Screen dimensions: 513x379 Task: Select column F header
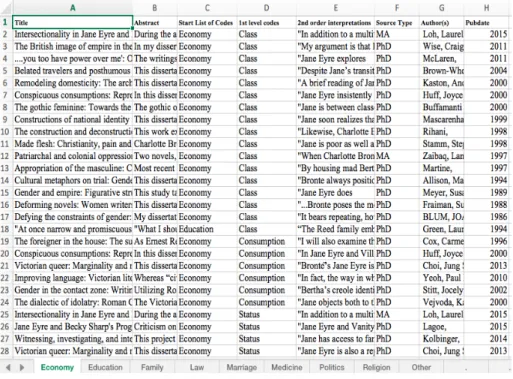(397, 8)
